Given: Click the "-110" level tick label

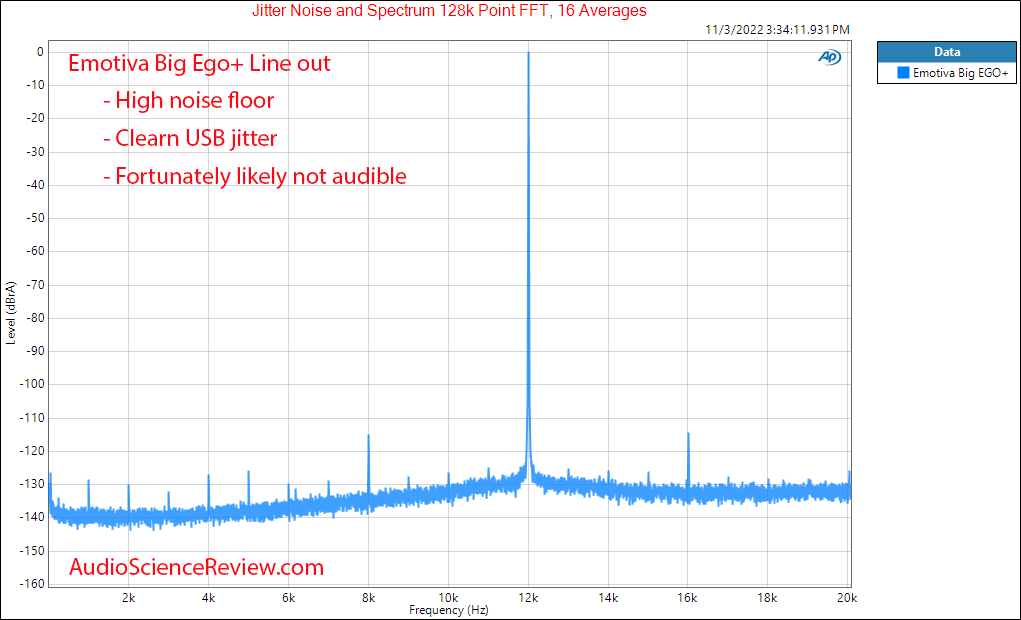Looking at the screenshot, I should click(33, 417).
